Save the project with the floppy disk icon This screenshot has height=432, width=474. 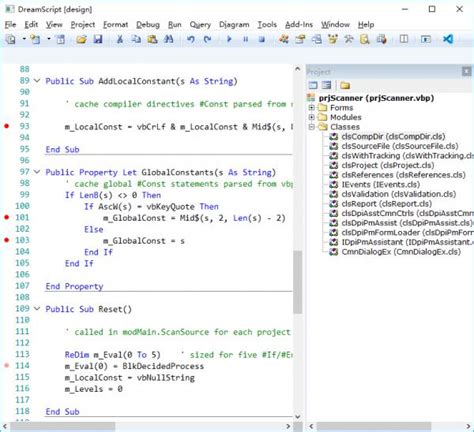[x=98, y=39]
